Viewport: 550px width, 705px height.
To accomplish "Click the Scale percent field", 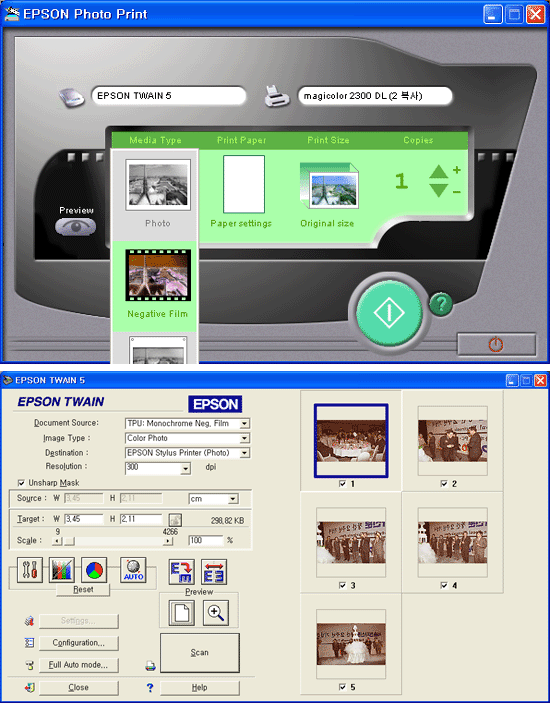I will click(206, 540).
